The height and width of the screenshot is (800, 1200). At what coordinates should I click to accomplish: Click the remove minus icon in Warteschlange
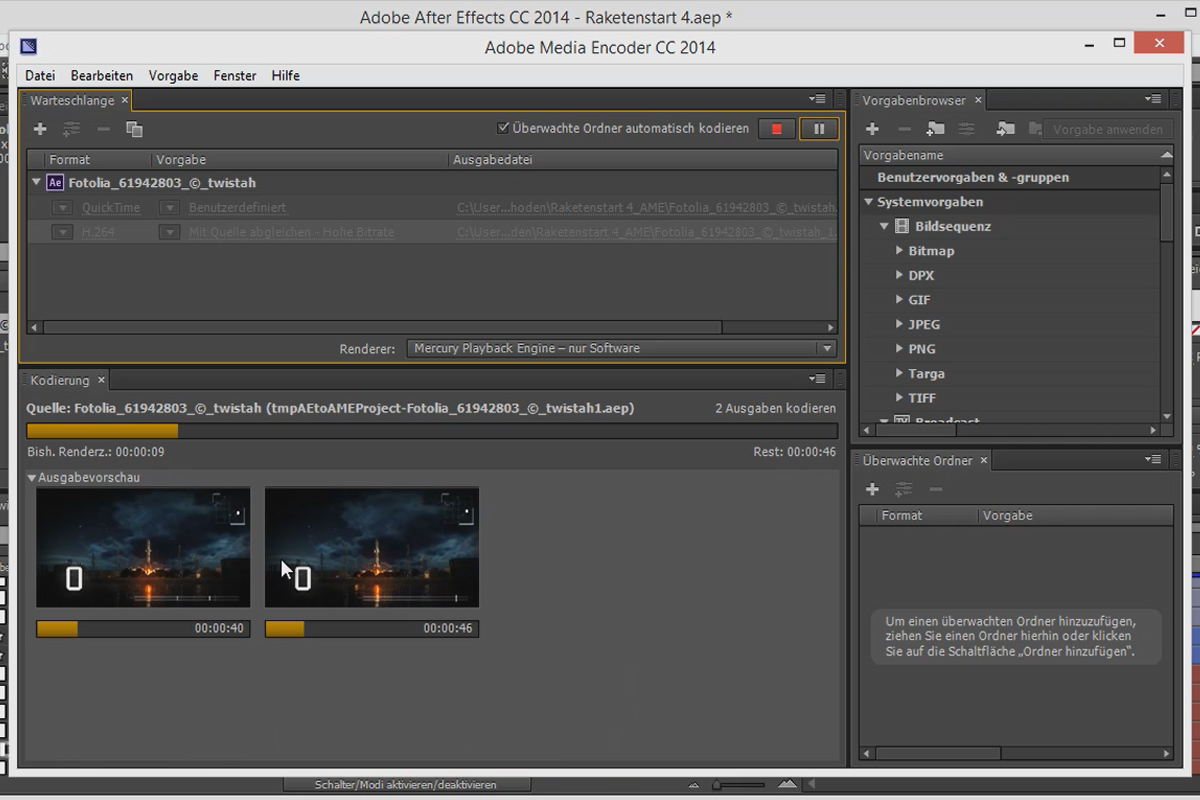click(x=103, y=129)
